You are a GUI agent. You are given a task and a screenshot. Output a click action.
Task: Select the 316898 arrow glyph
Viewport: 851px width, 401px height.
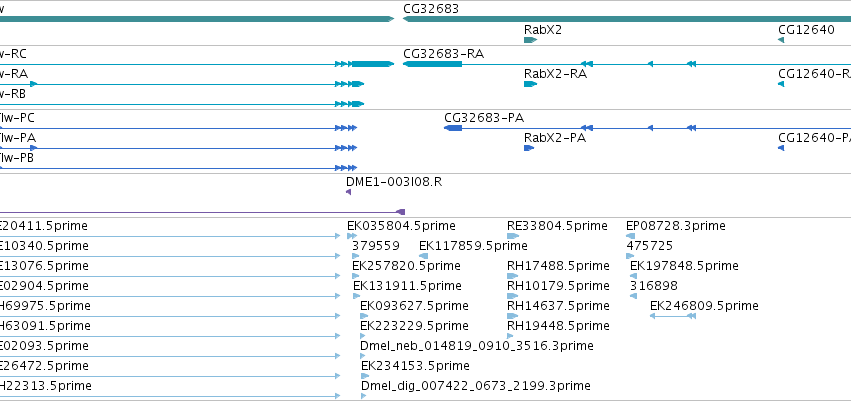point(633,296)
